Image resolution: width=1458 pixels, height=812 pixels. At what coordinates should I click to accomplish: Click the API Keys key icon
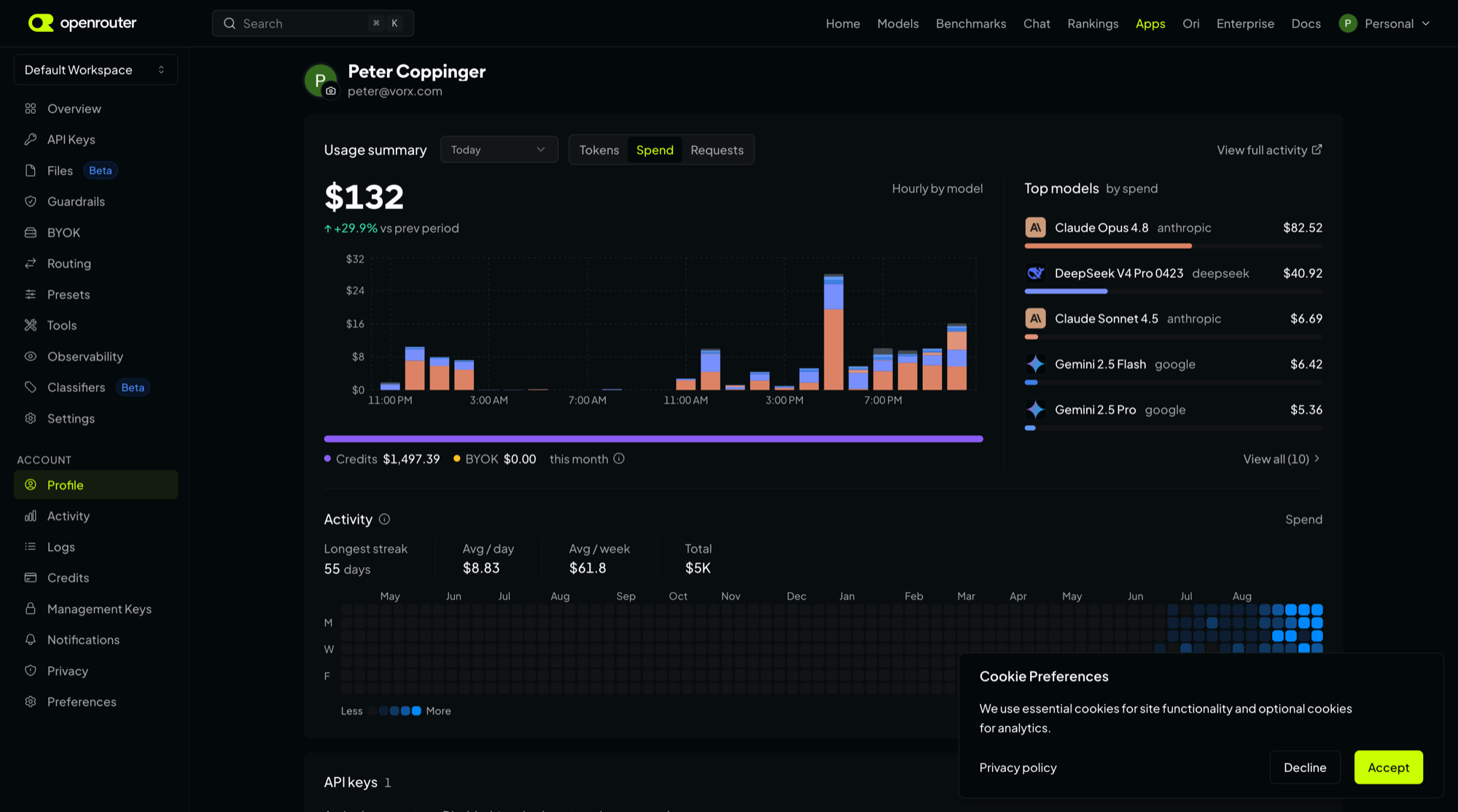click(31, 139)
